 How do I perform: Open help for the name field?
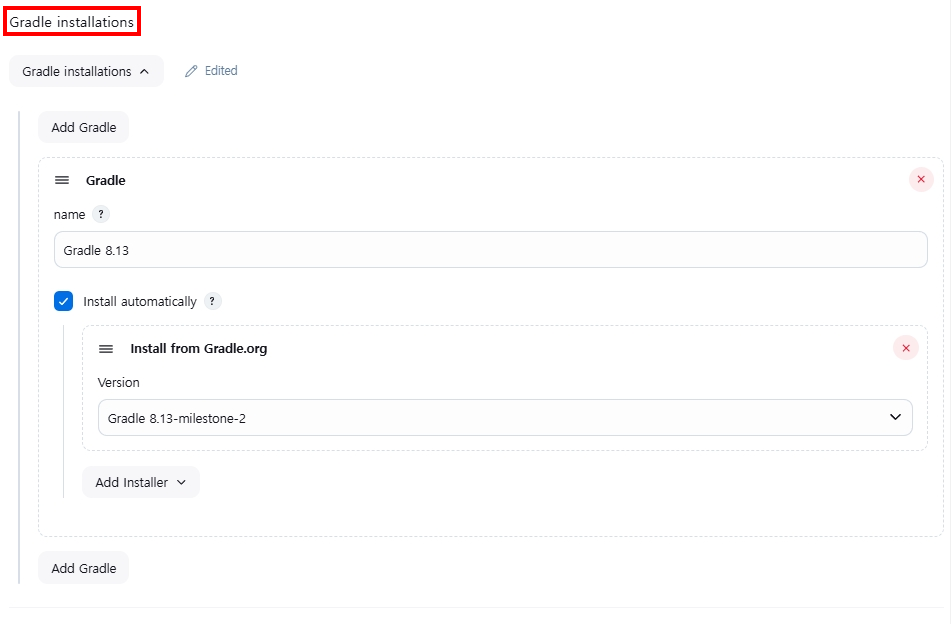point(101,214)
